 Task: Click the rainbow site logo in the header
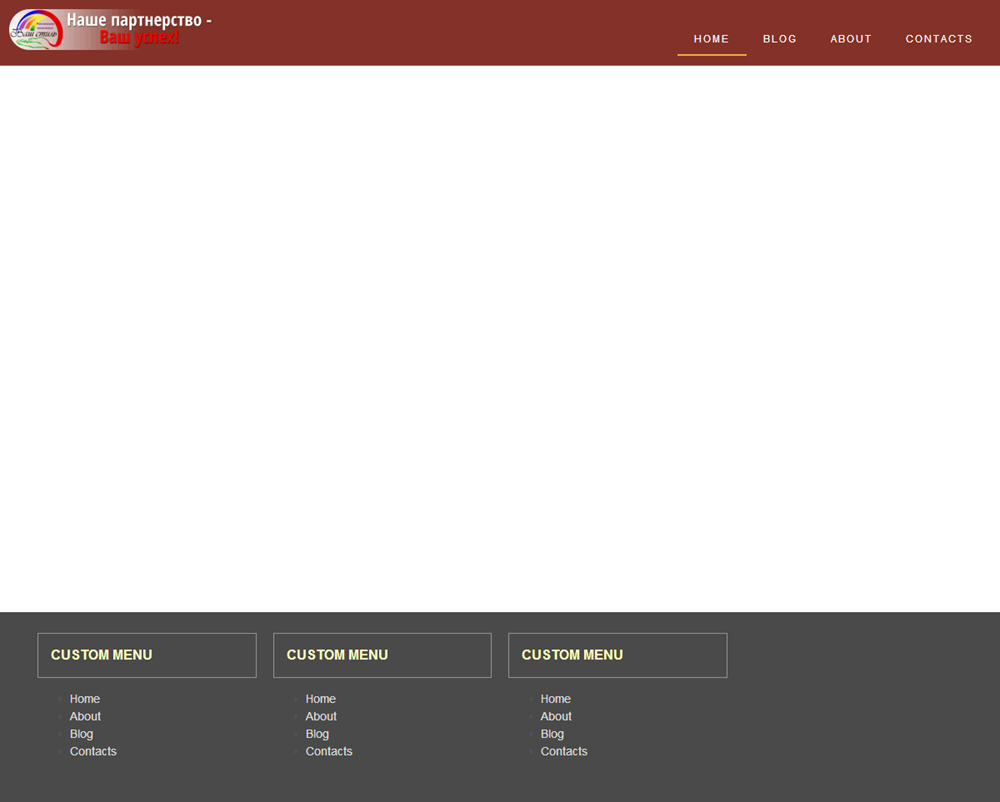pos(36,30)
